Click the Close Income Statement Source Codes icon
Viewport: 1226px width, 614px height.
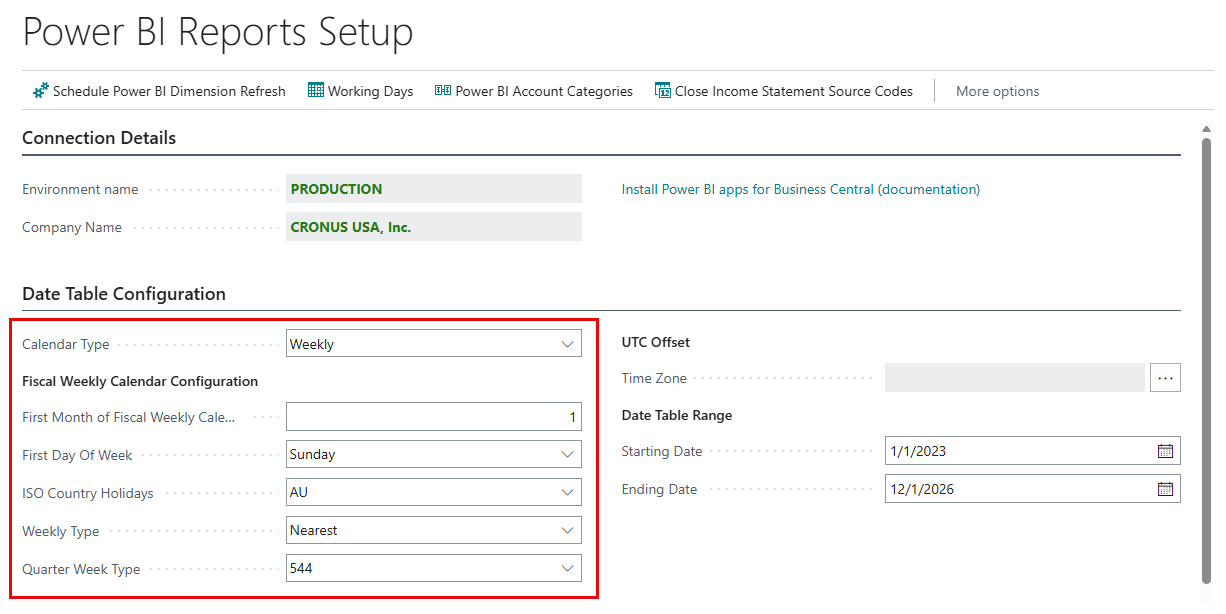pyautogui.click(x=663, y=91)
